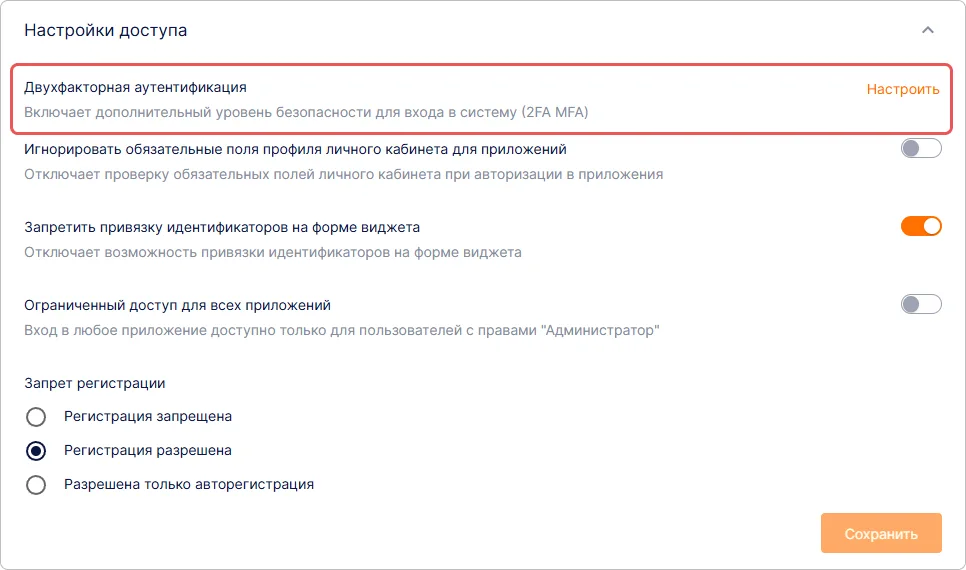Click the Отключает проверку обязательных полей description
This screenshot has height=570, width=966.
click(x=343, y=174)
